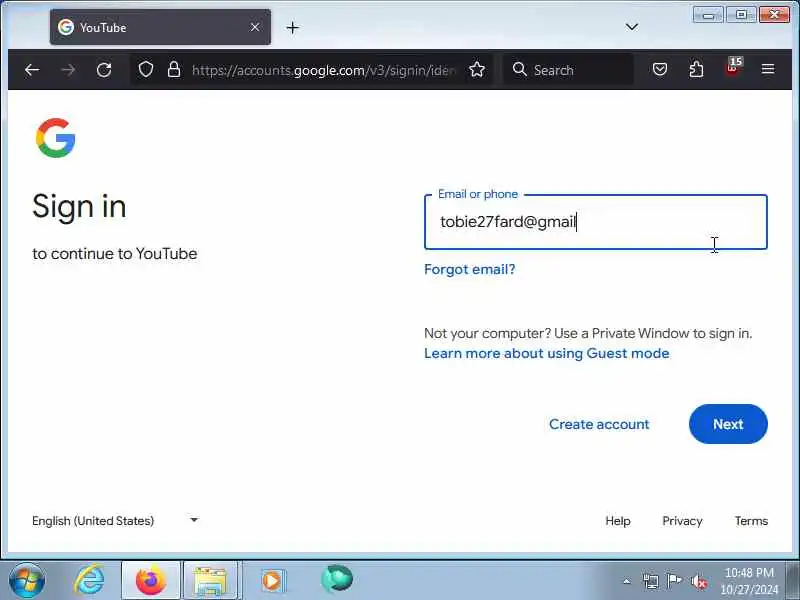This screenshot has width=800, height=600.
Task: Focus the Email or phone field
Action: (x=595, y=222)
